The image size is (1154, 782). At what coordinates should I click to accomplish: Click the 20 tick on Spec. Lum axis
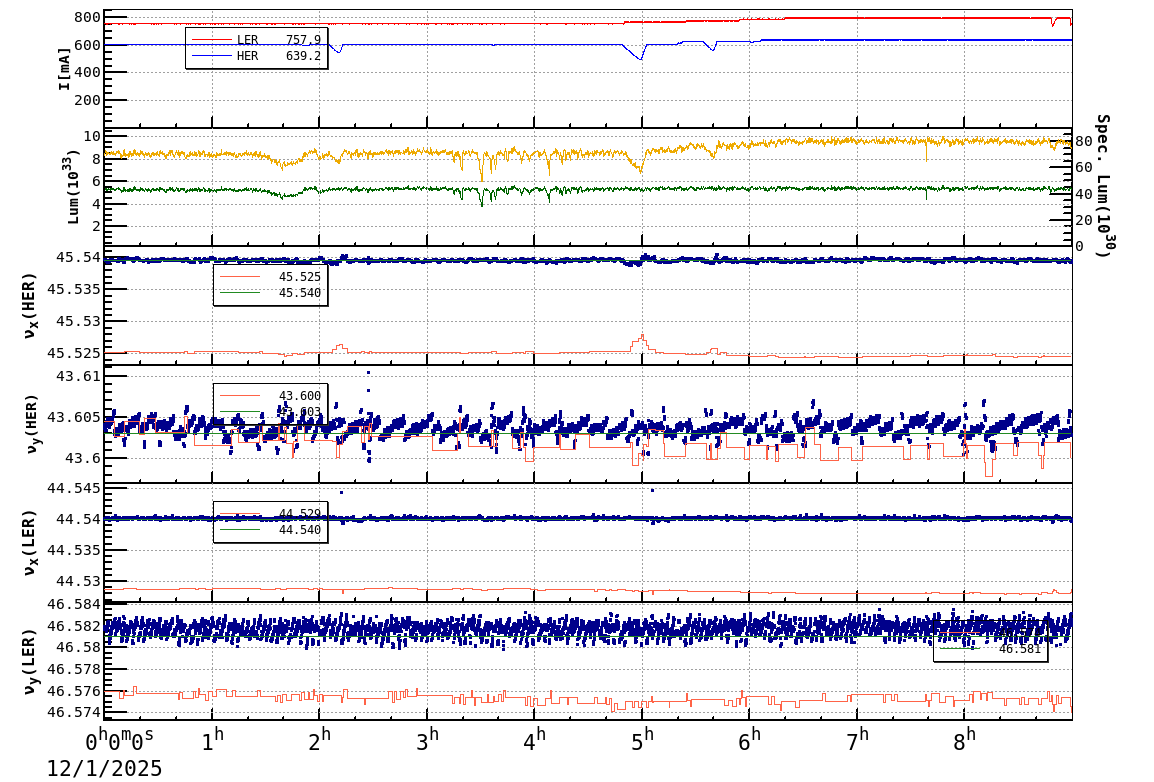[1083, 220]
